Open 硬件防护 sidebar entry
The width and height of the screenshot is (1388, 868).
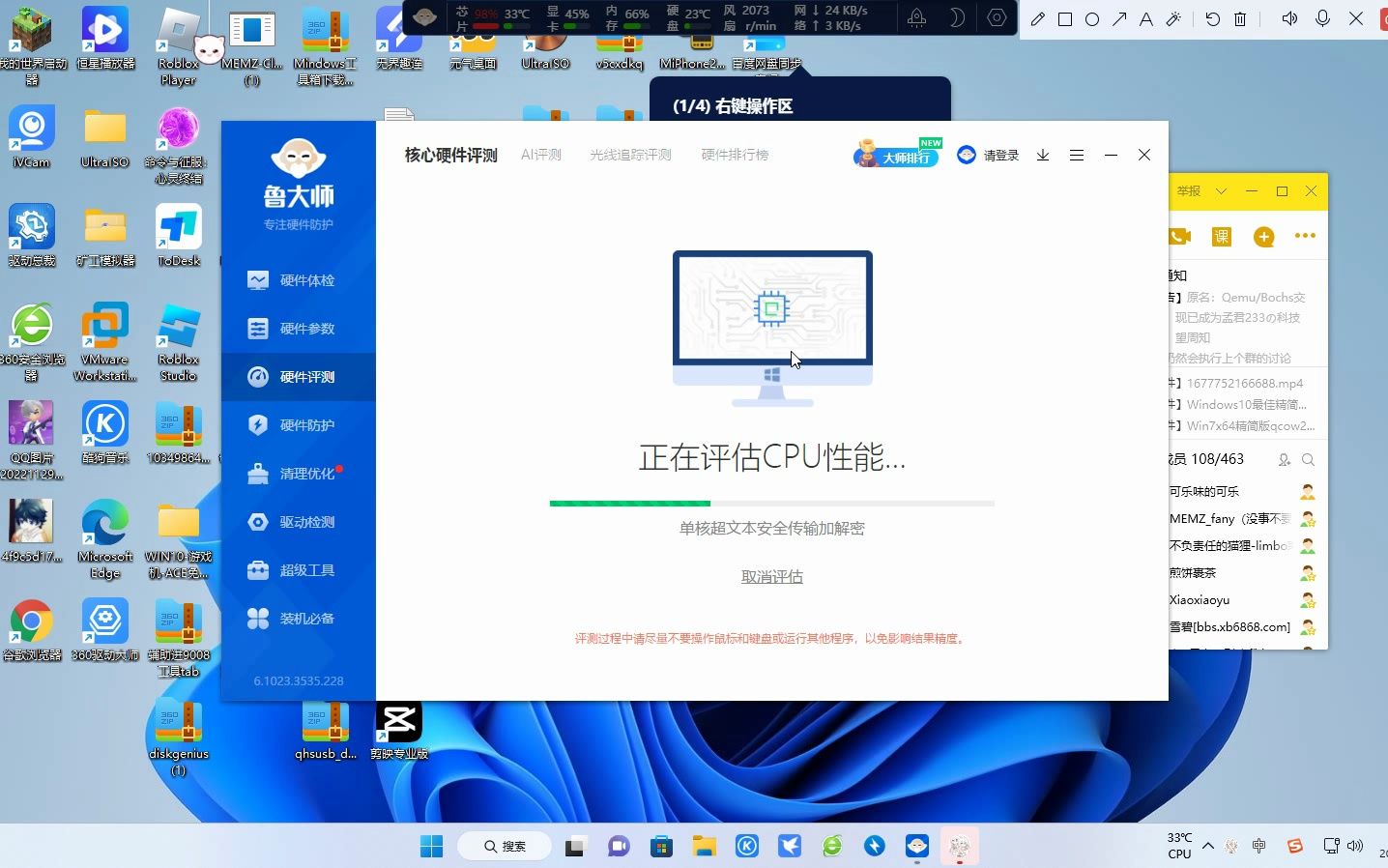click(298, 425)
